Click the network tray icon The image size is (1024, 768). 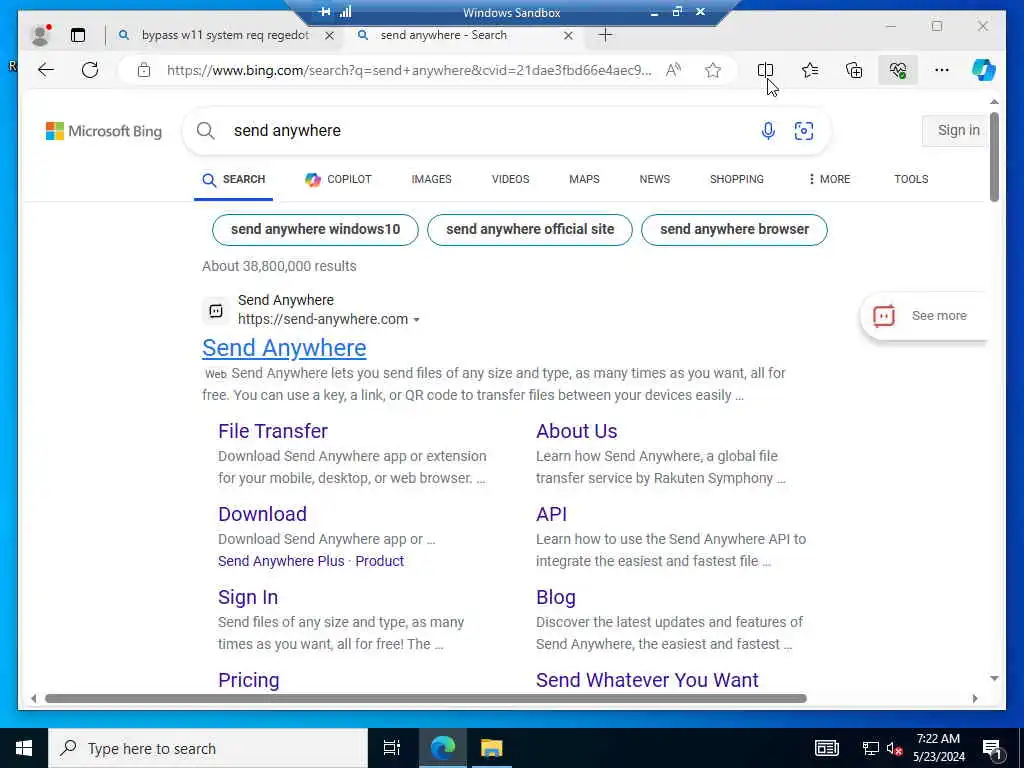pyautogui.click(x=871, y=748)
